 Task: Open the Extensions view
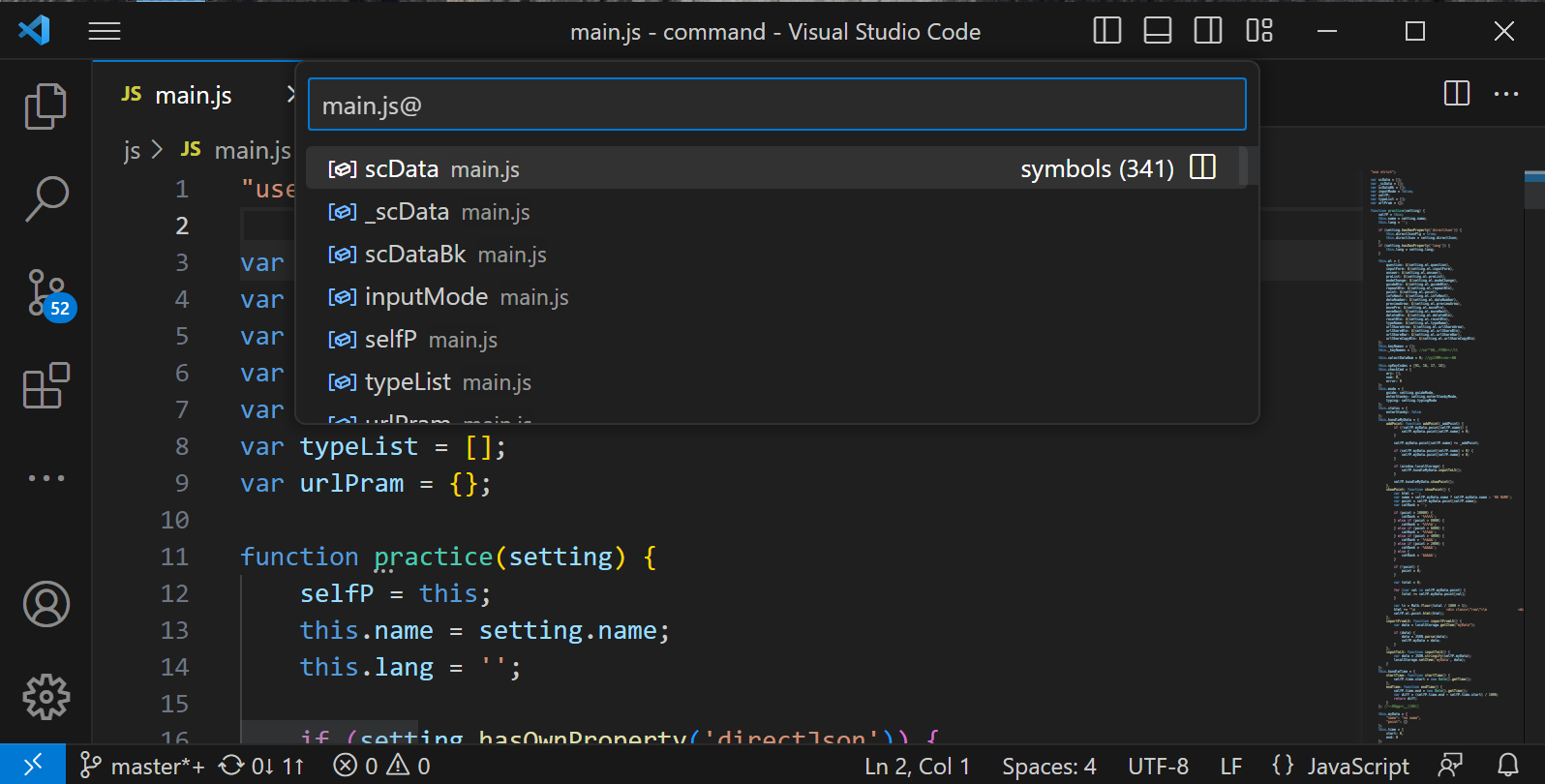pos(45,385)
